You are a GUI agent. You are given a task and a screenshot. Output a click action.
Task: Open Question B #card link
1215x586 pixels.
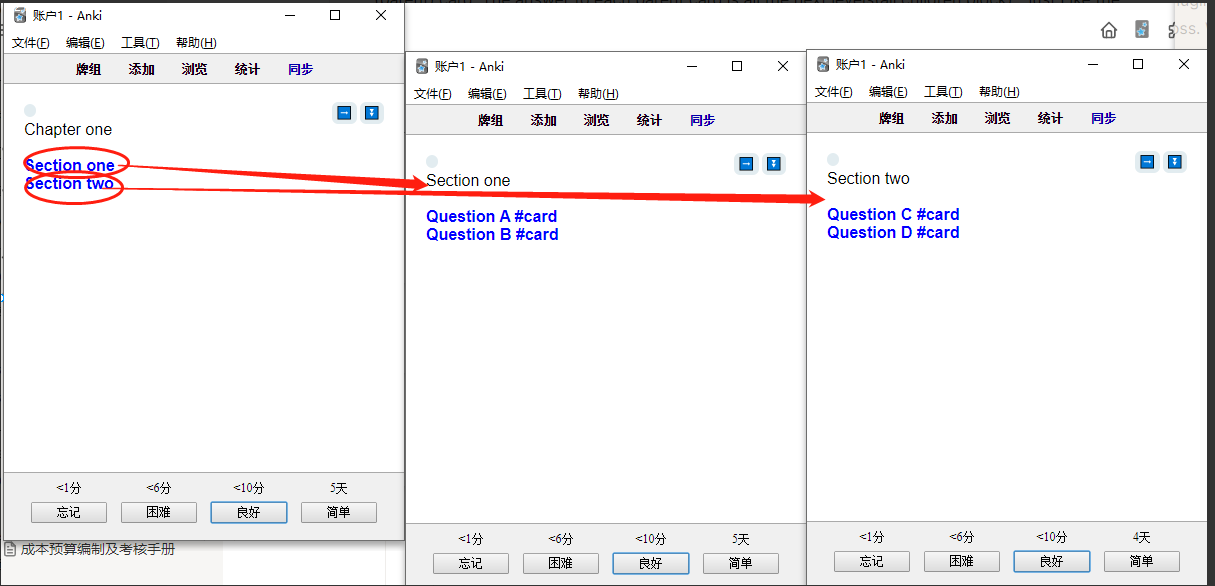click(x=492, y=234)
